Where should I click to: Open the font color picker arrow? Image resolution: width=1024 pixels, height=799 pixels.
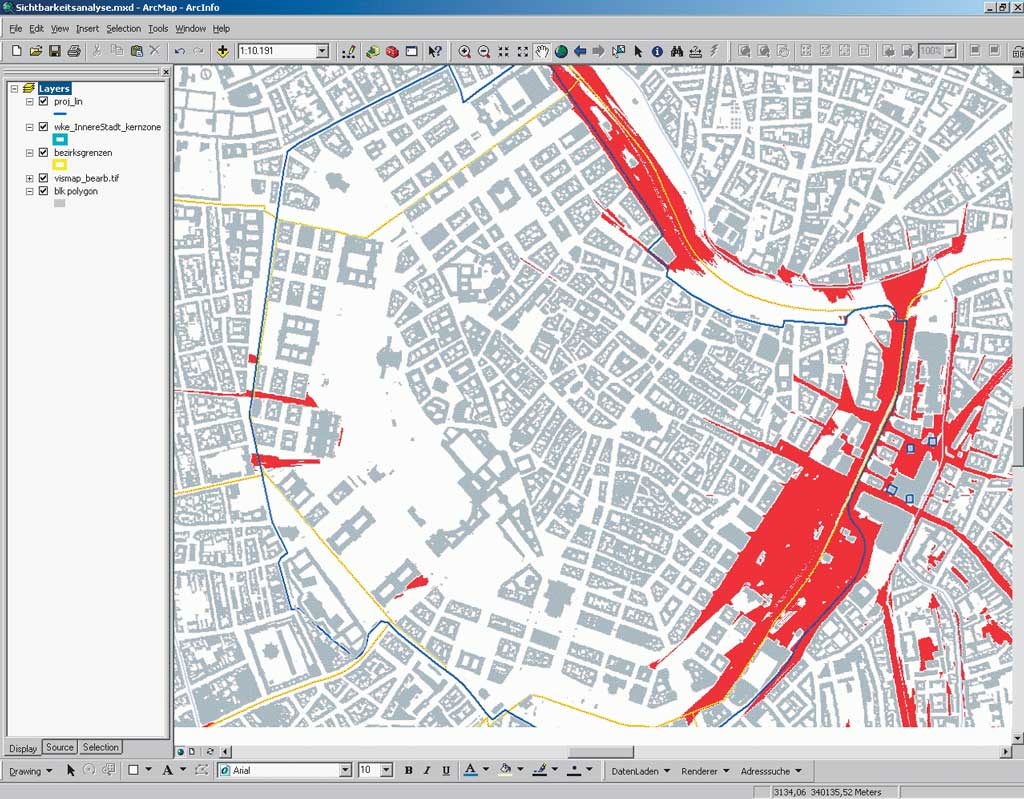click(486, 770)
